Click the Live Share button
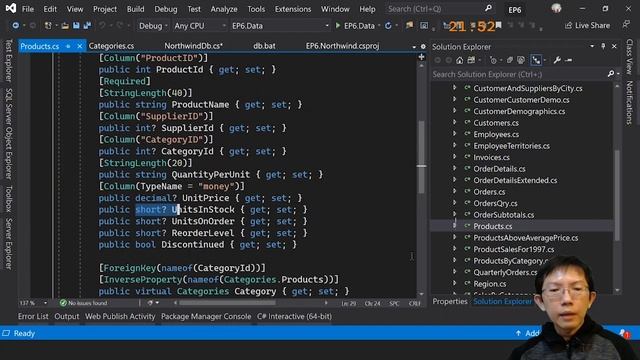The image size is (640, 360). (x=587, y=25)
